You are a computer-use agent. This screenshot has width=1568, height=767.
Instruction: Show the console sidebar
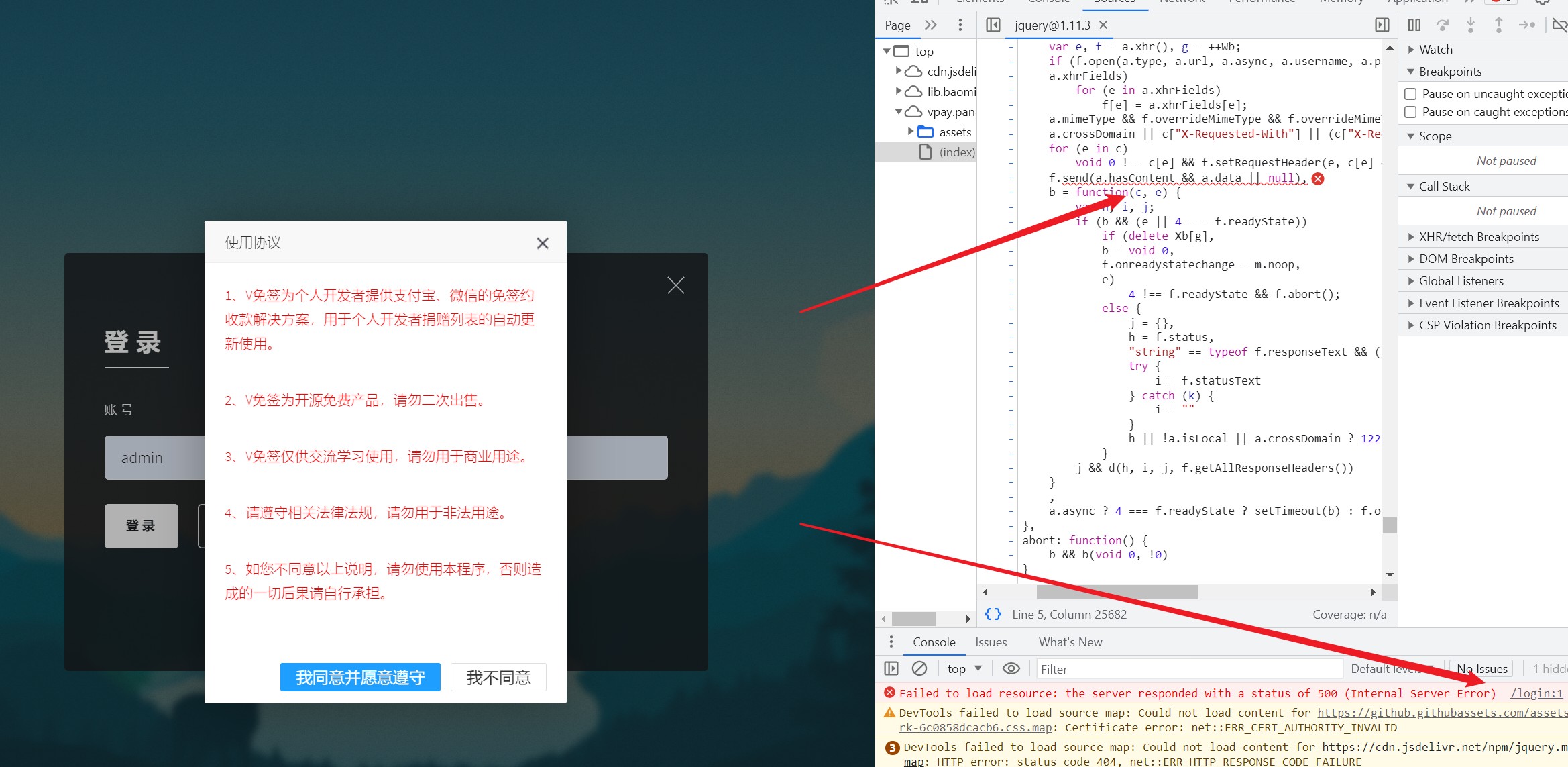[892, 668]
